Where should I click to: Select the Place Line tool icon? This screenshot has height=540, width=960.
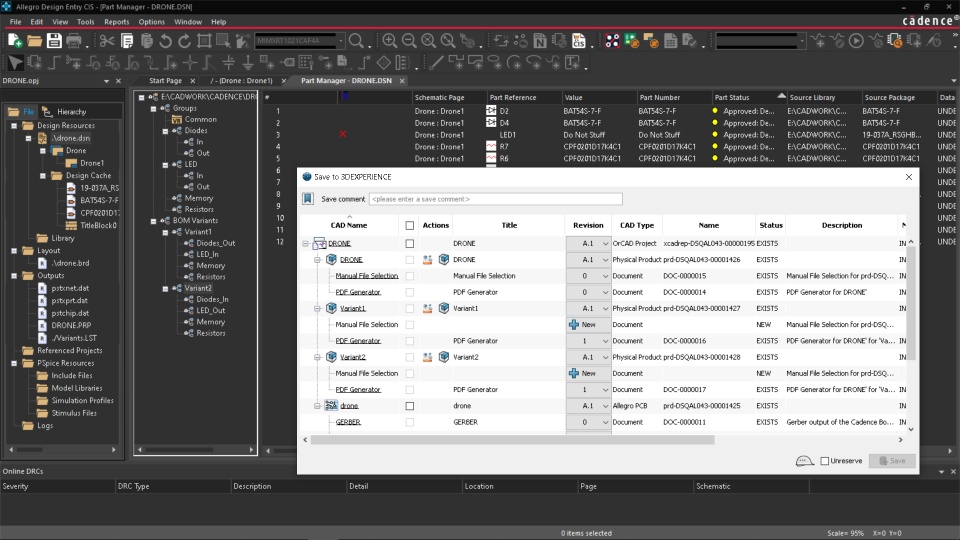click(436, 62)
